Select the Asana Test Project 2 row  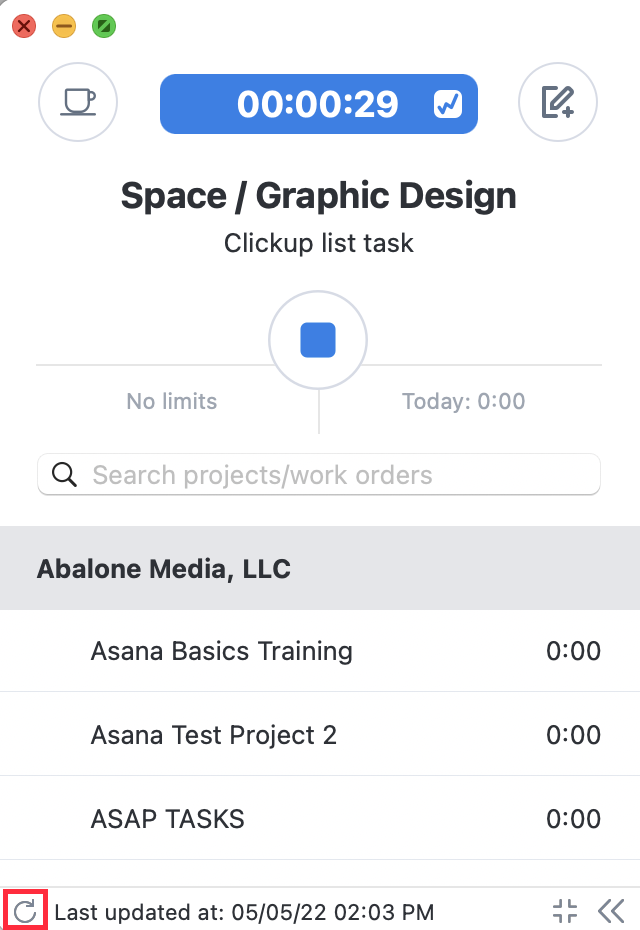320,734
